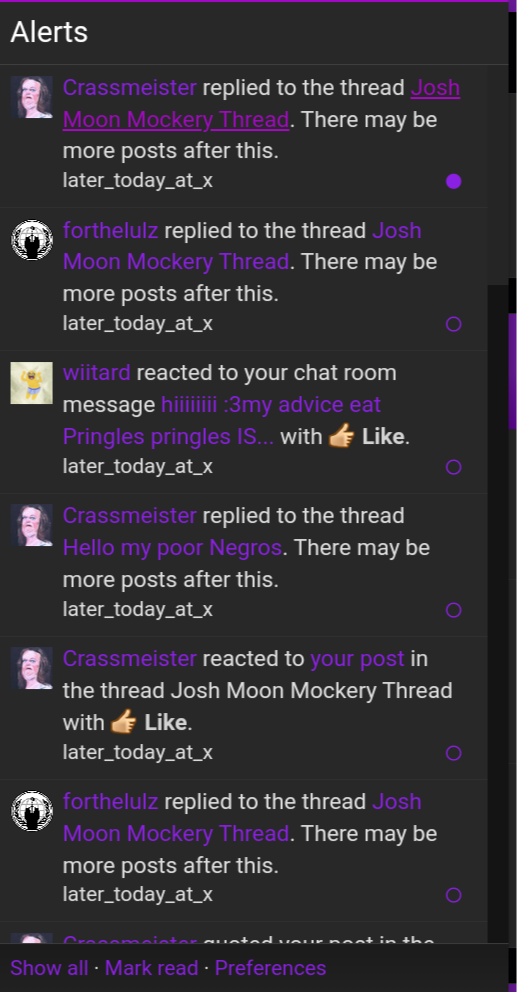Open wiitard's avatar image

[x=32, y=383]
